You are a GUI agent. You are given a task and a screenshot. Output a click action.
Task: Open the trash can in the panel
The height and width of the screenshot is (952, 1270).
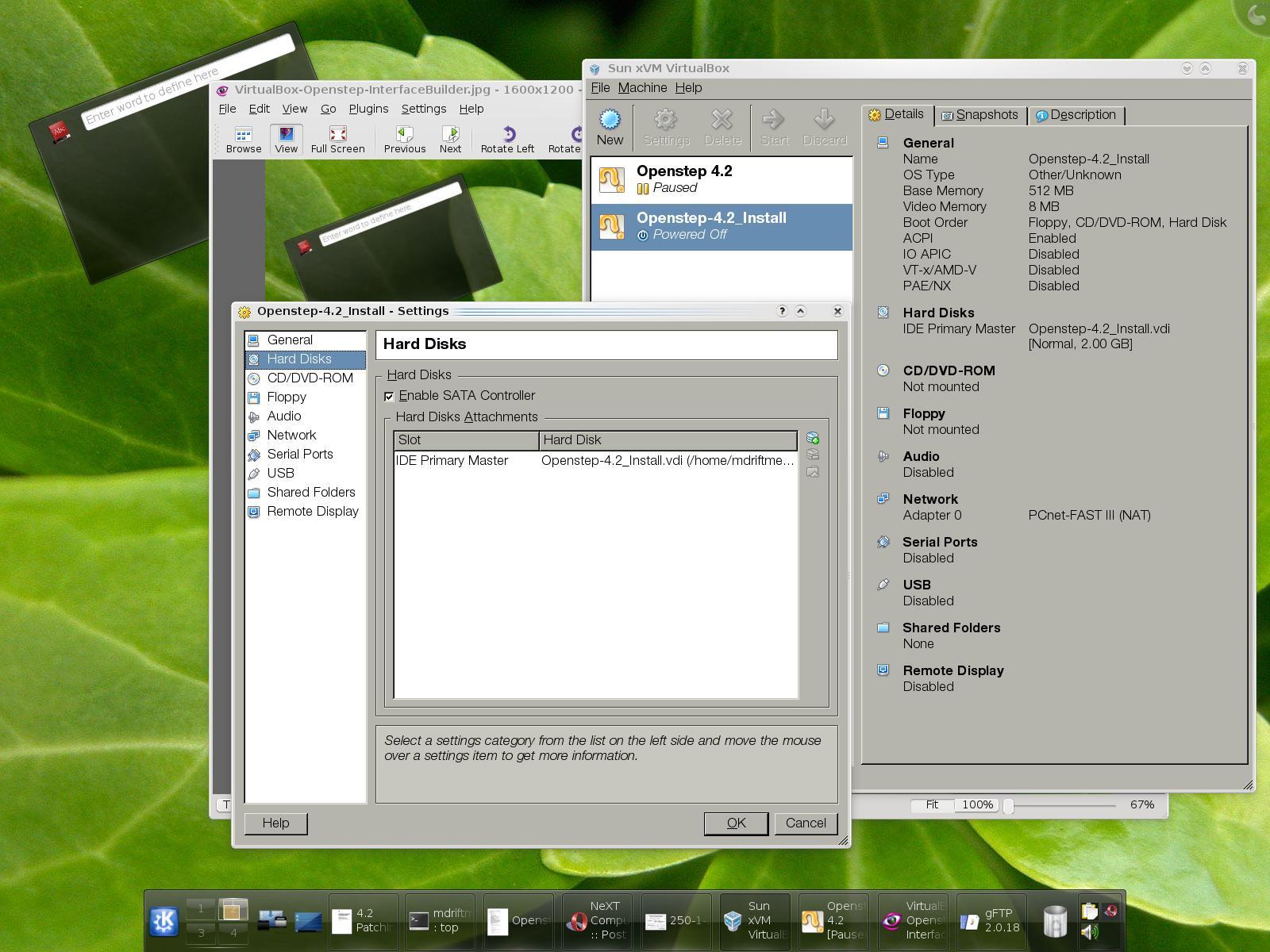[1055, 921]
